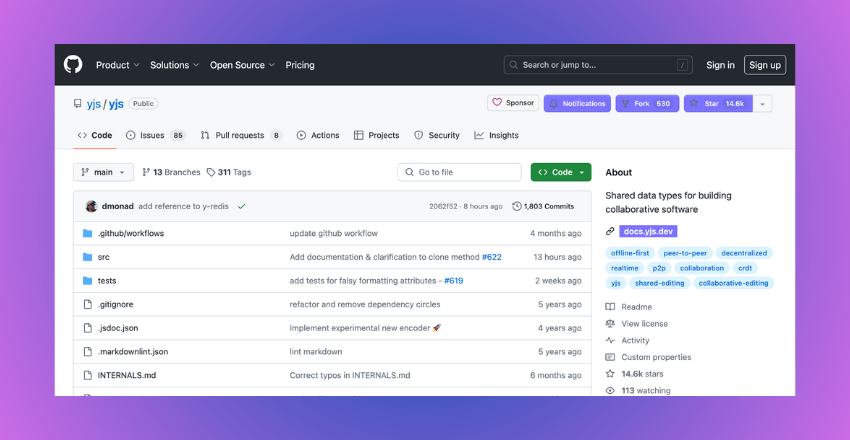
Task: Open the tests folder
Action: pos(107,281)
